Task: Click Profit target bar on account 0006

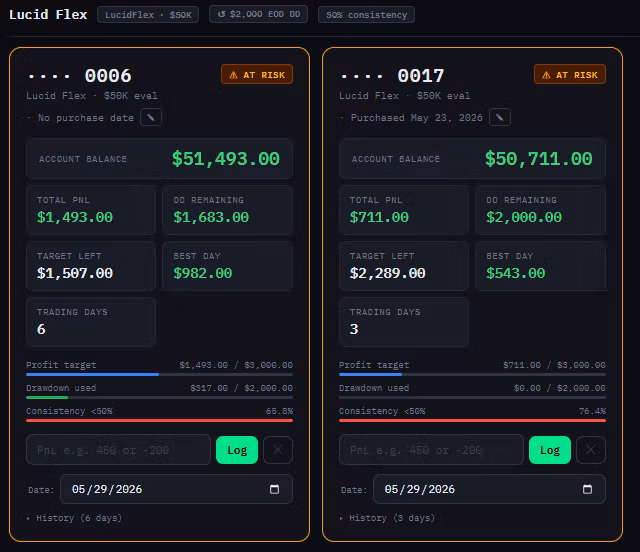Action: tap(159, 374)
